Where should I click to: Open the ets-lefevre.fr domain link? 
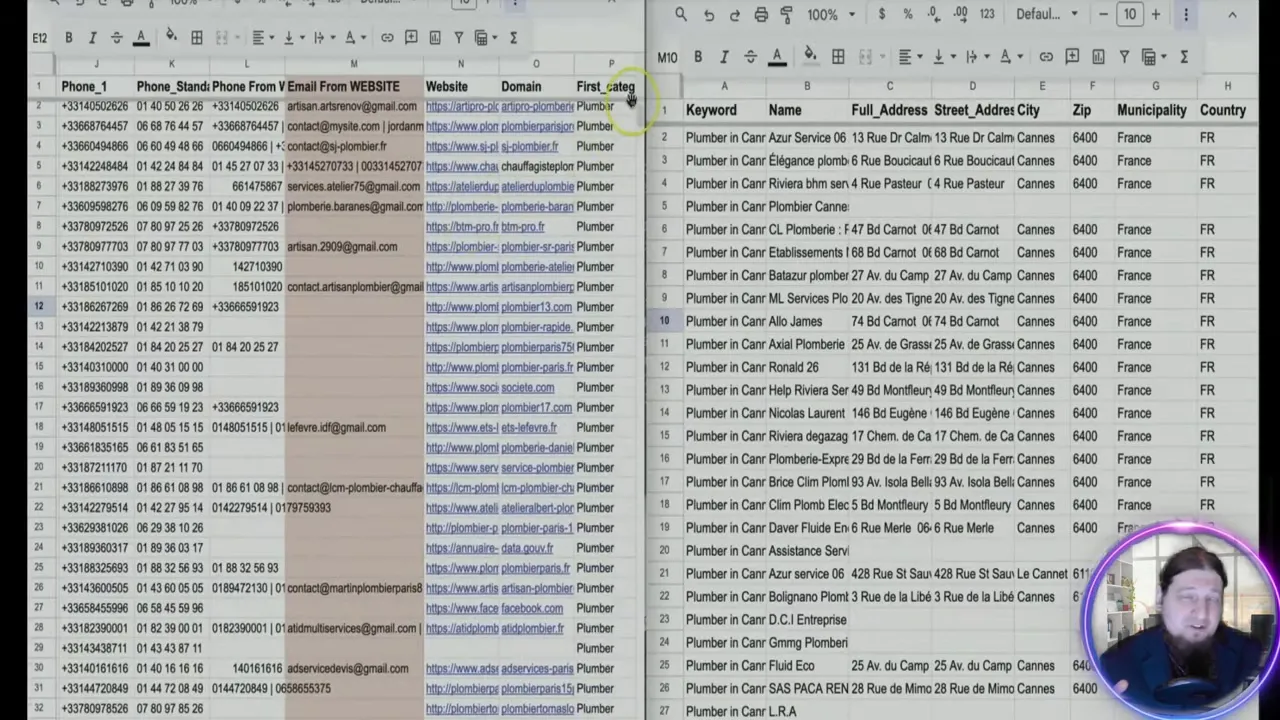(x=529, y=428)
